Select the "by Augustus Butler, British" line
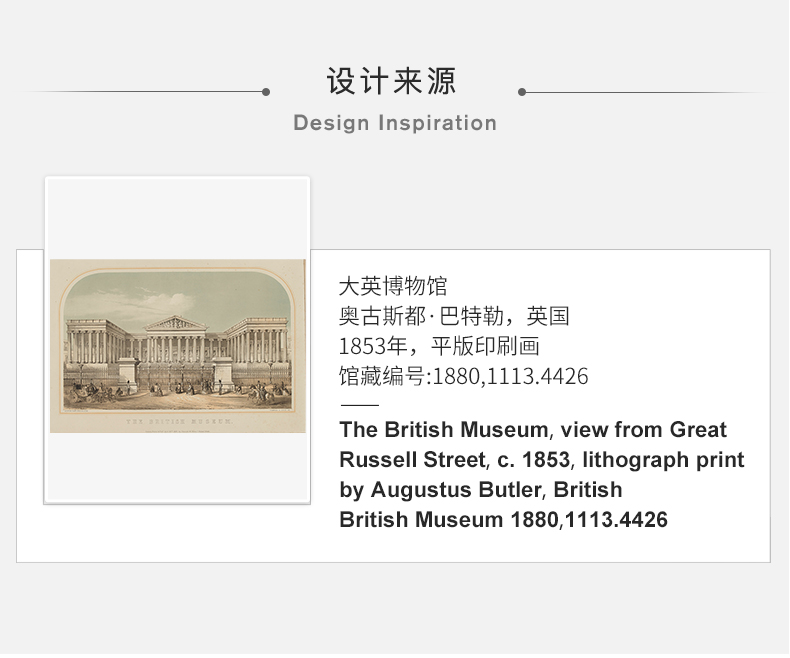The height and width of the screenshot is (658, 790). point(480,490)
